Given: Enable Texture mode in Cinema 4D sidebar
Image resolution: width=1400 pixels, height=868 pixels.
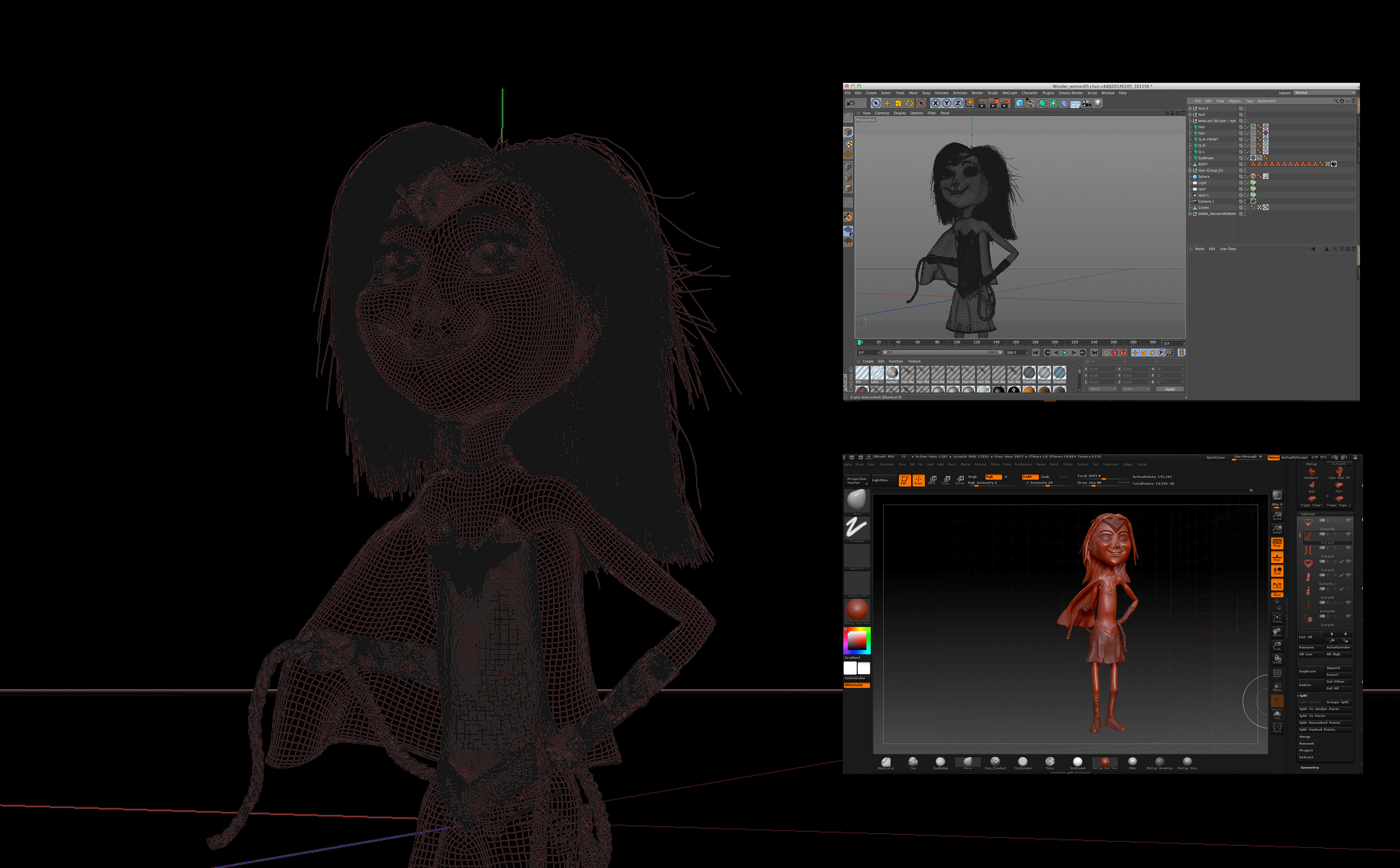Looking at the screenshot, I should [x=848, y=144].
